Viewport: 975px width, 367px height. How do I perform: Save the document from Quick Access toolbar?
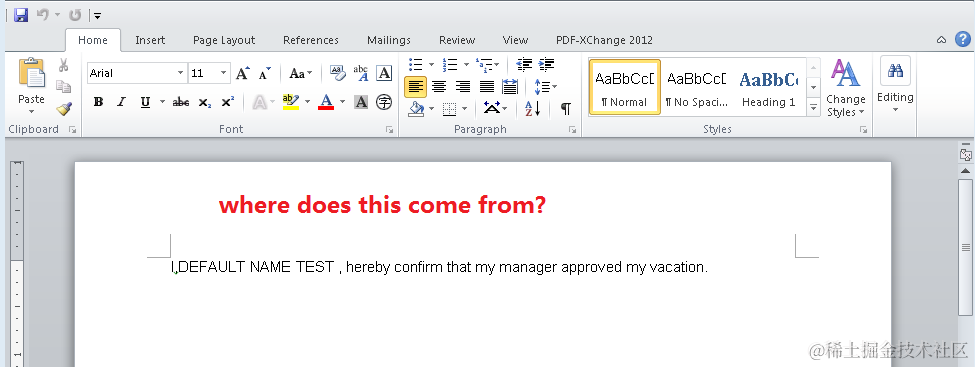[x=21, y=15]
